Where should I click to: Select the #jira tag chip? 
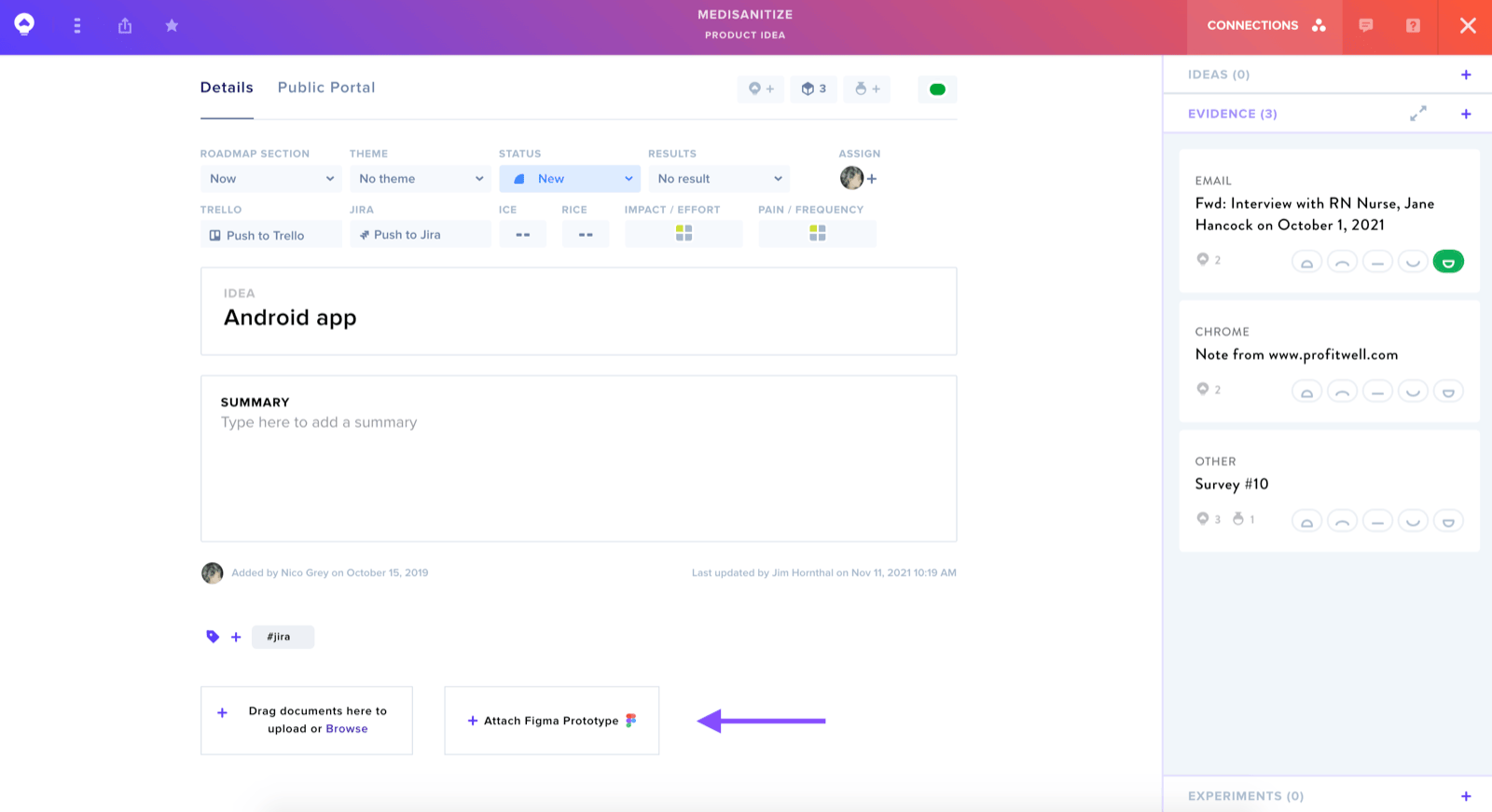click(283, 637)
